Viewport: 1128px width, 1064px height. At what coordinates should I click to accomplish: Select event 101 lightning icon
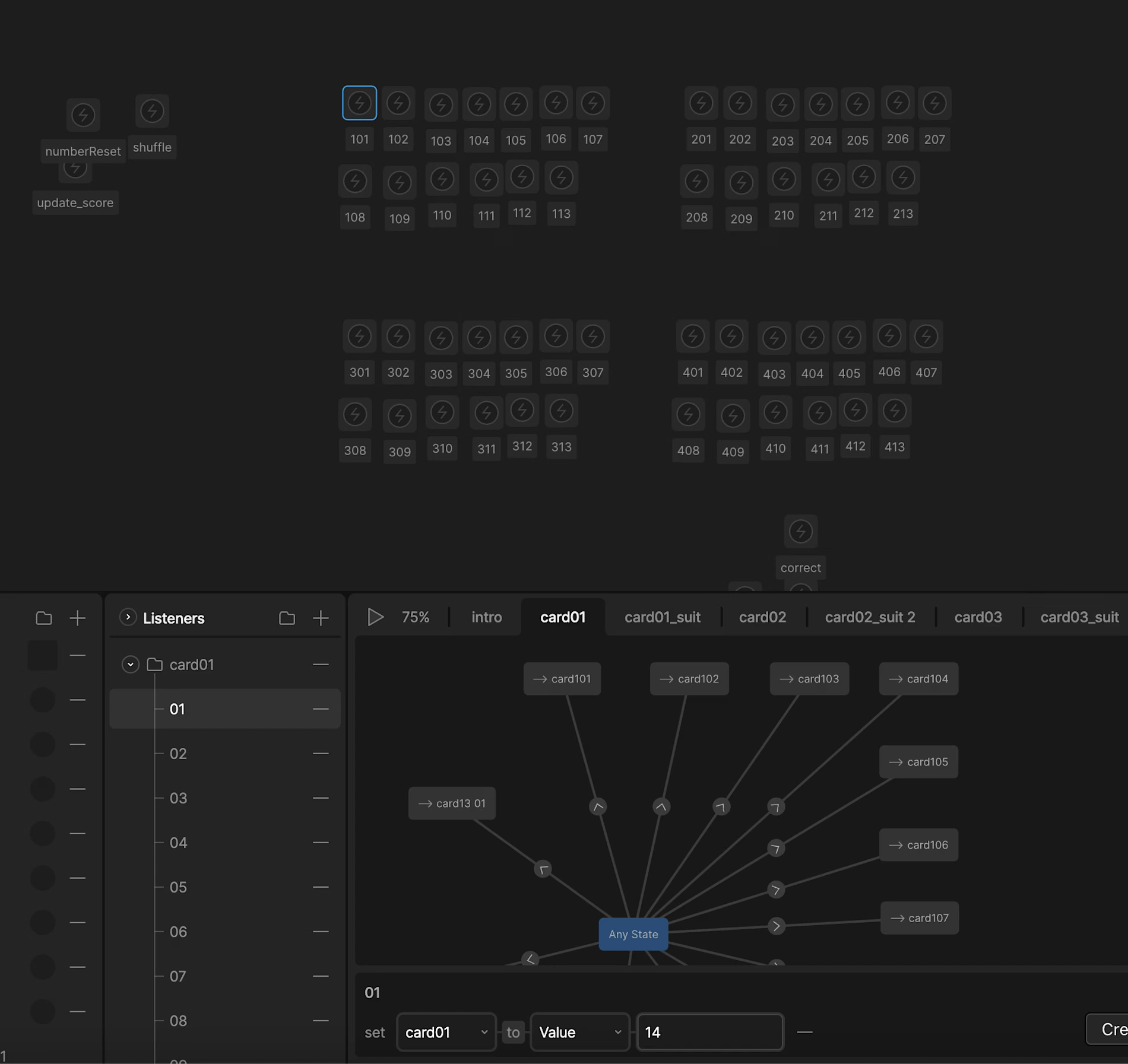click(359, 103)
